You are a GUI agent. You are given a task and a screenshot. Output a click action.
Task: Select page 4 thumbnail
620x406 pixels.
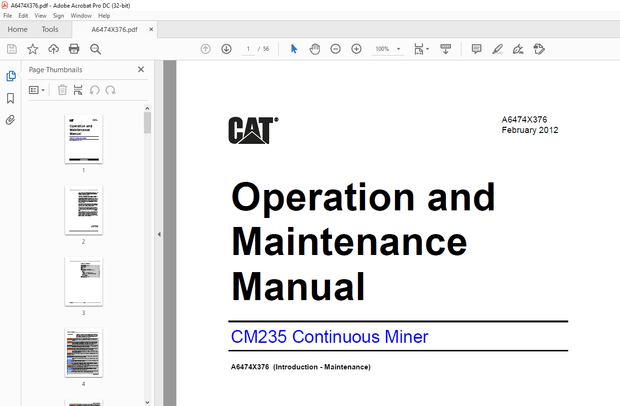coord(83,353)
